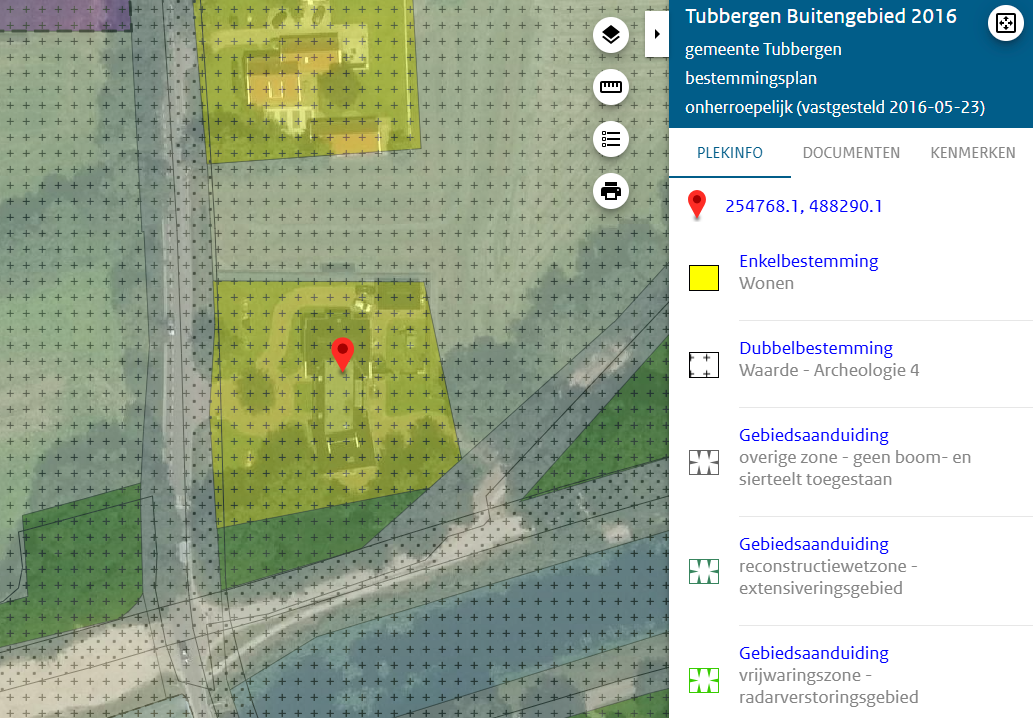Open the Enkelbestemming link

coord(808,262)
